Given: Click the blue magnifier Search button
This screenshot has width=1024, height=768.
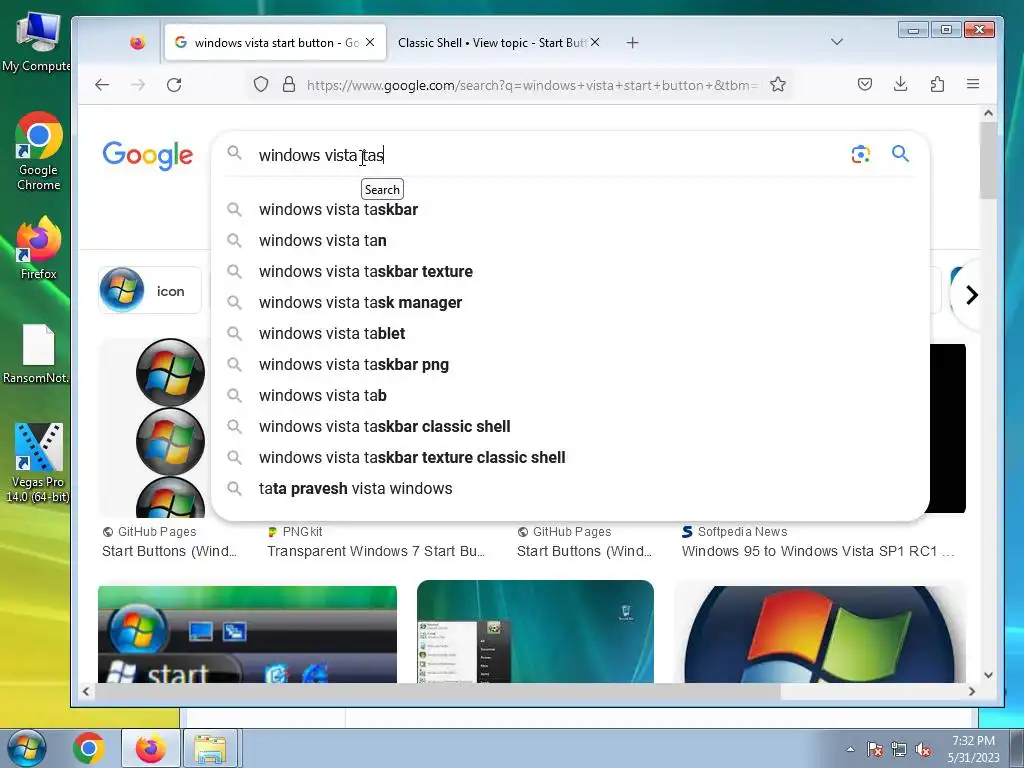Looking at the screenshot, I should (901, 154).
